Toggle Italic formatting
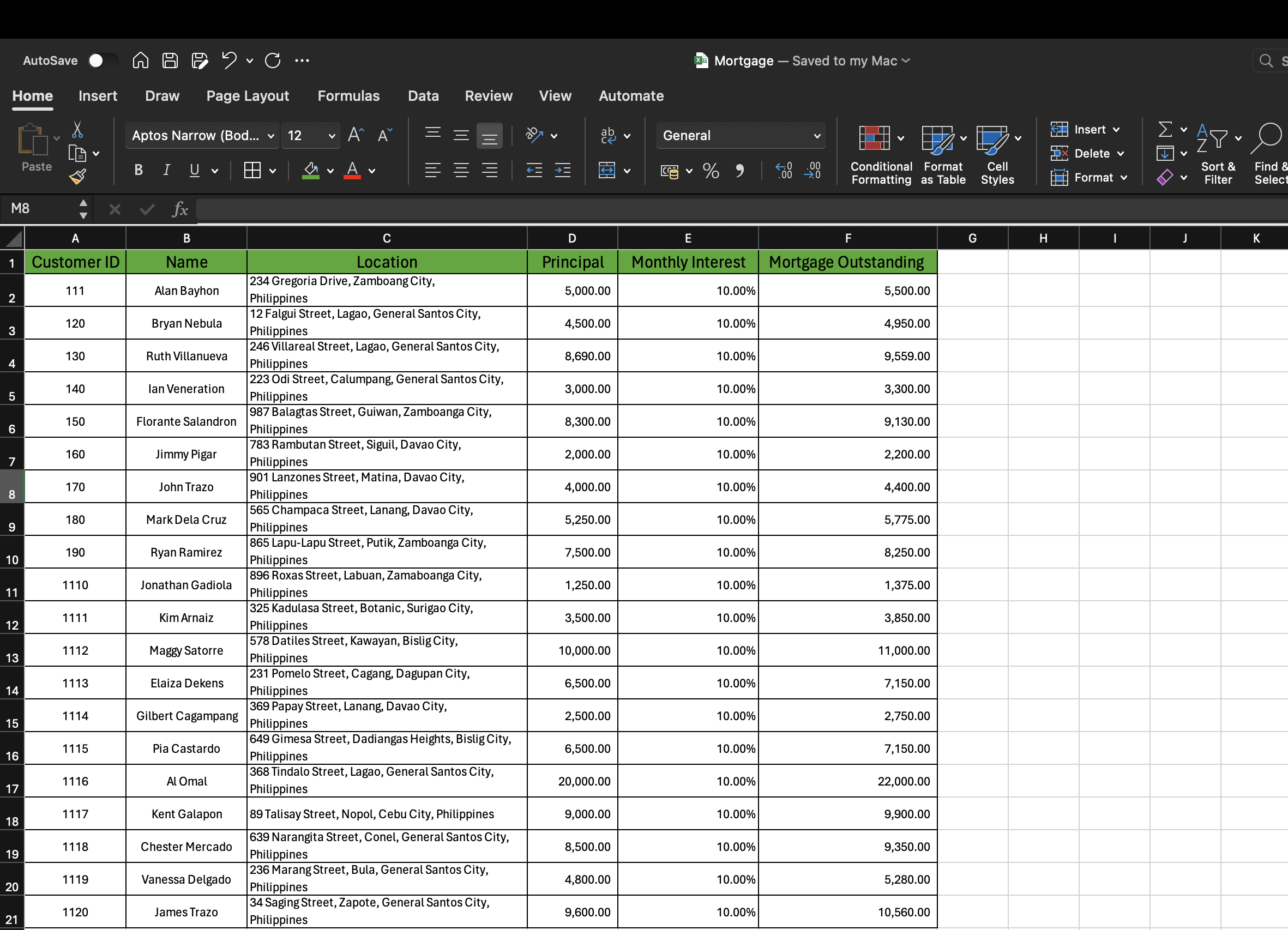This screenshot has width=1288, height=930. [166, 170]
